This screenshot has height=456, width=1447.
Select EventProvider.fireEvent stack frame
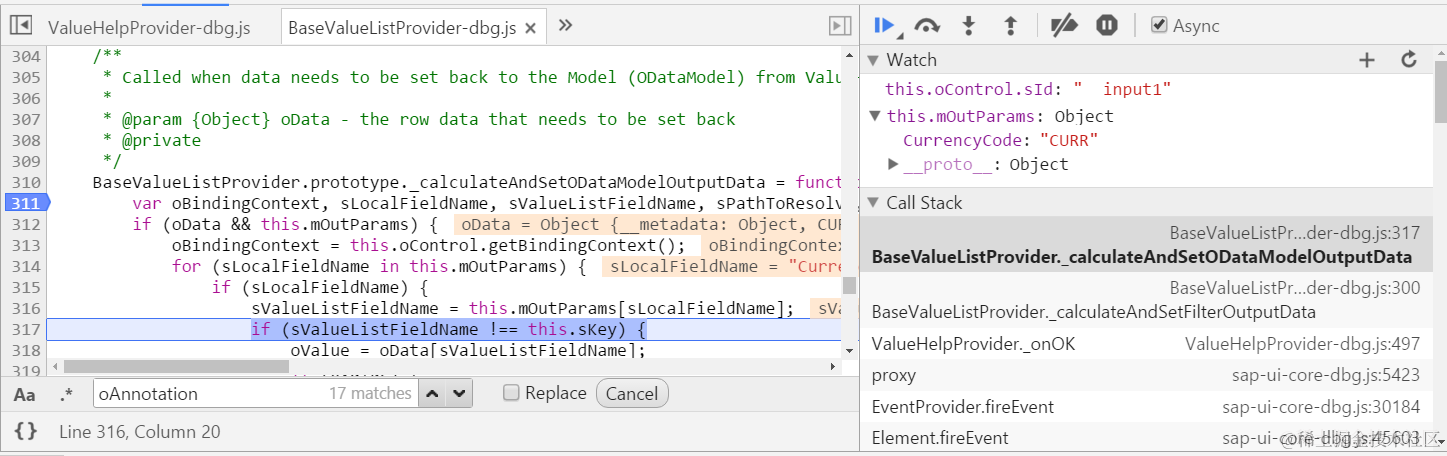point(1146,407)
